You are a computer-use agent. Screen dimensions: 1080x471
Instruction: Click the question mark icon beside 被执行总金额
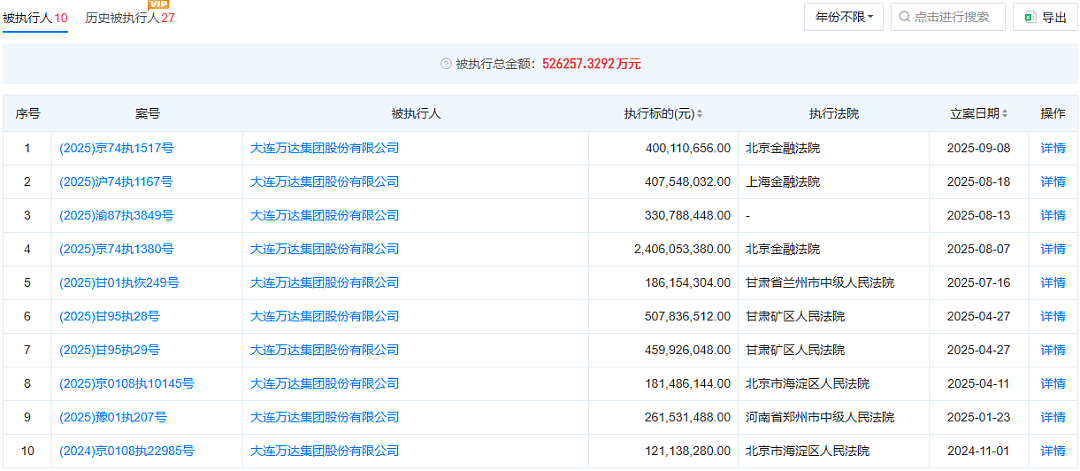point(446,64)
